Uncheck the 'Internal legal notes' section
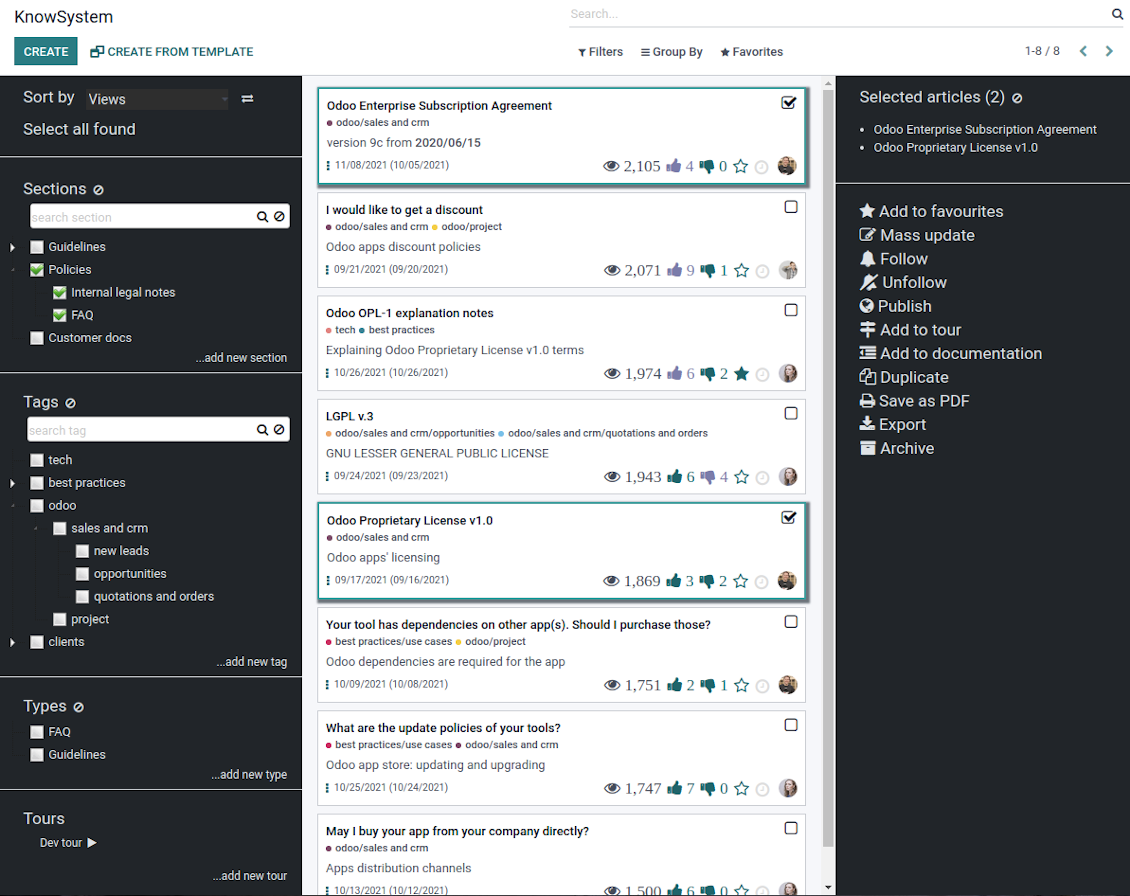 [60, 293]
